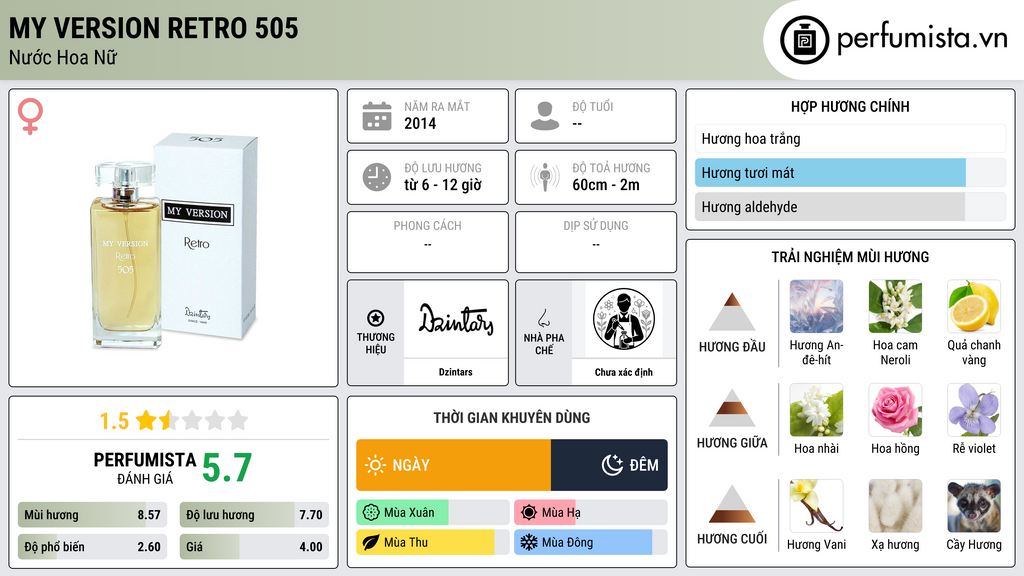Viewport: 1024px width, 576px height.
Task: Click the leaf icon for Mùa Thu
Action: pos(371,542)
